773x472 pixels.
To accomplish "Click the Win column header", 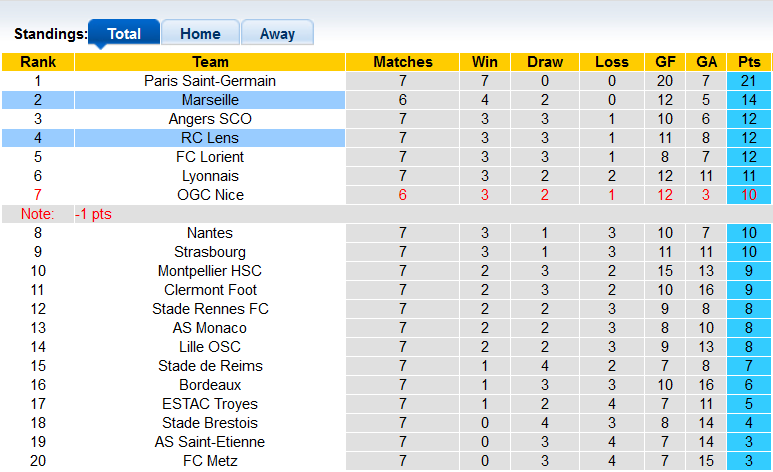I will pos(485,62).
